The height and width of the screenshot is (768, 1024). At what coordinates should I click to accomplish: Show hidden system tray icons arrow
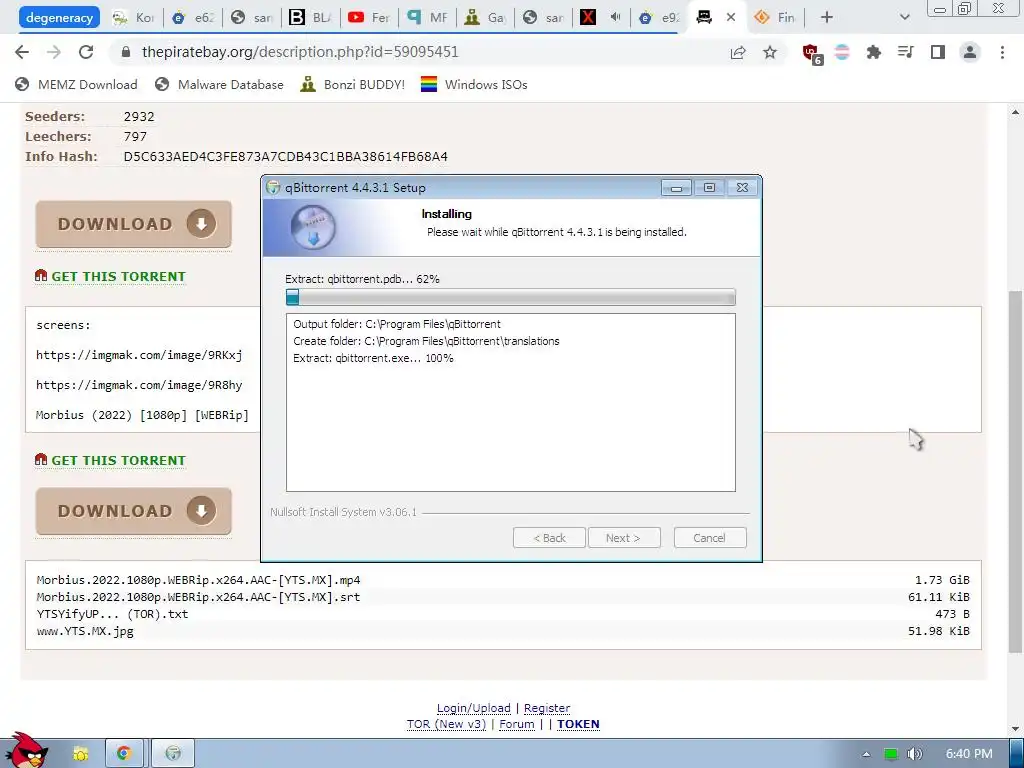[x=866, y=754]
